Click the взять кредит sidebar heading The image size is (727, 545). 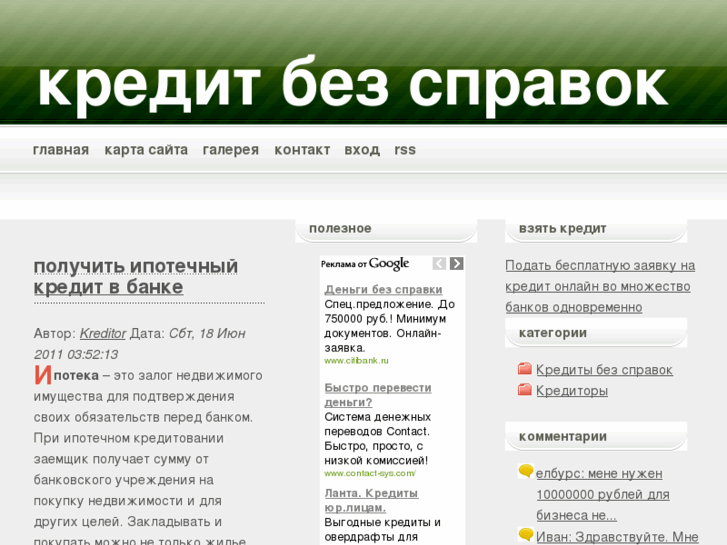(562, 229)
